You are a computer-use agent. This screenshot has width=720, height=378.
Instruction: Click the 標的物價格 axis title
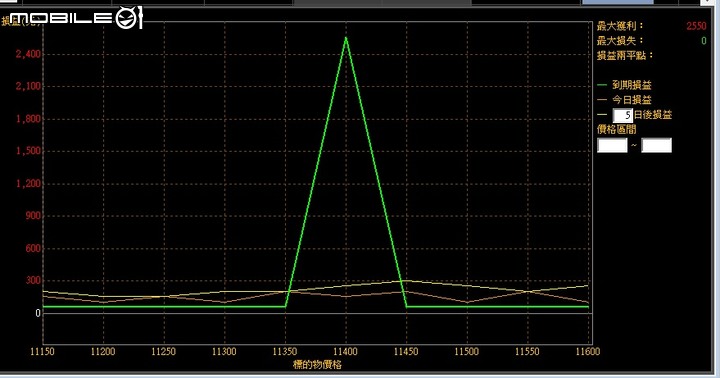[317, 365]
